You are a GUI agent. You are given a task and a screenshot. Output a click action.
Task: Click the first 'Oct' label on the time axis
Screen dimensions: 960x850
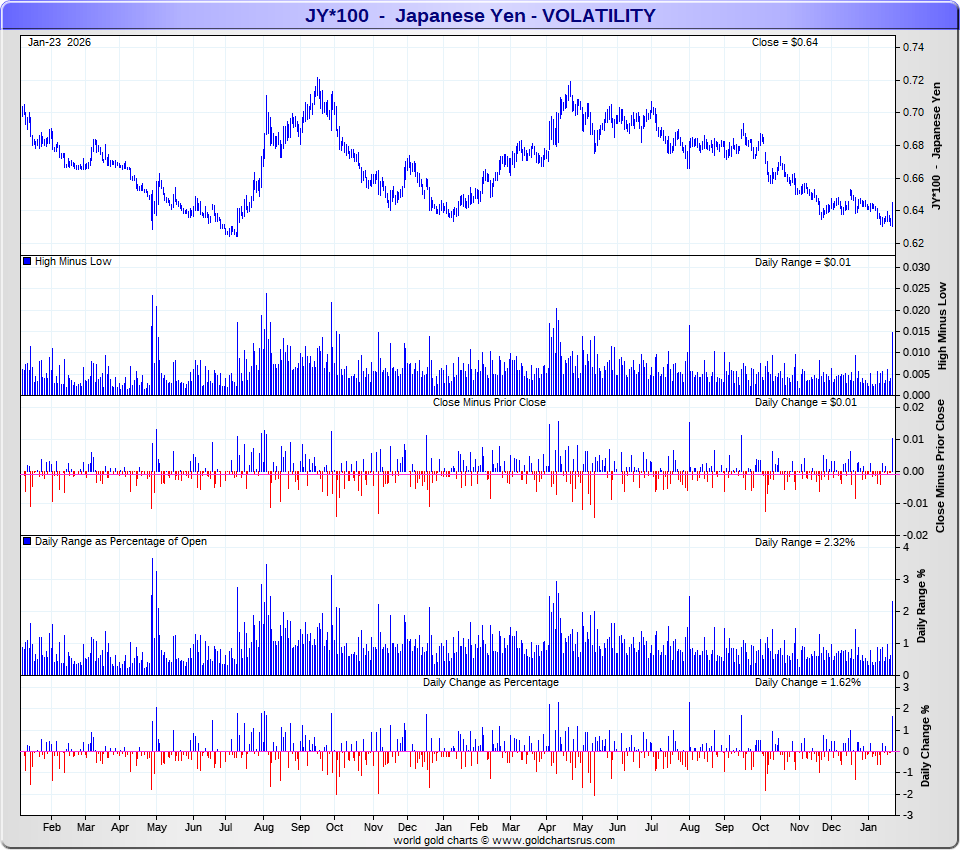click(334, 827)
